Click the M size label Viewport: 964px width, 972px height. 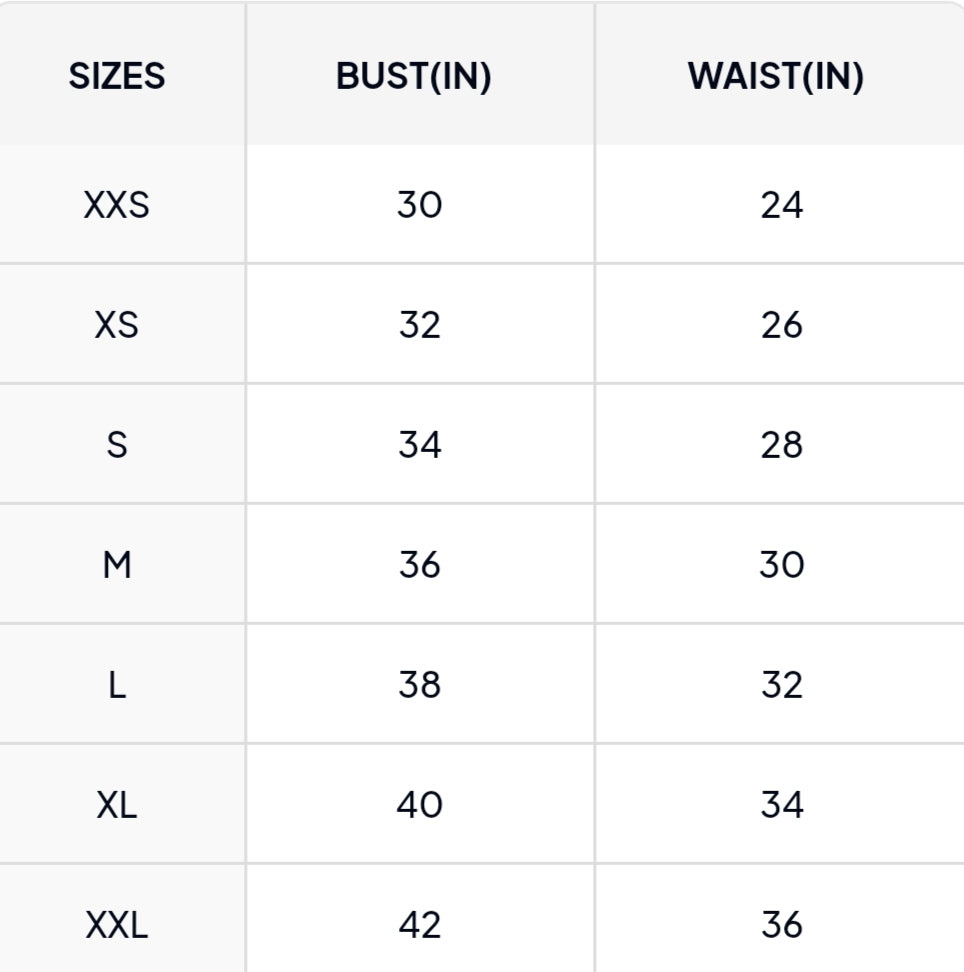[x=117, y=565]
